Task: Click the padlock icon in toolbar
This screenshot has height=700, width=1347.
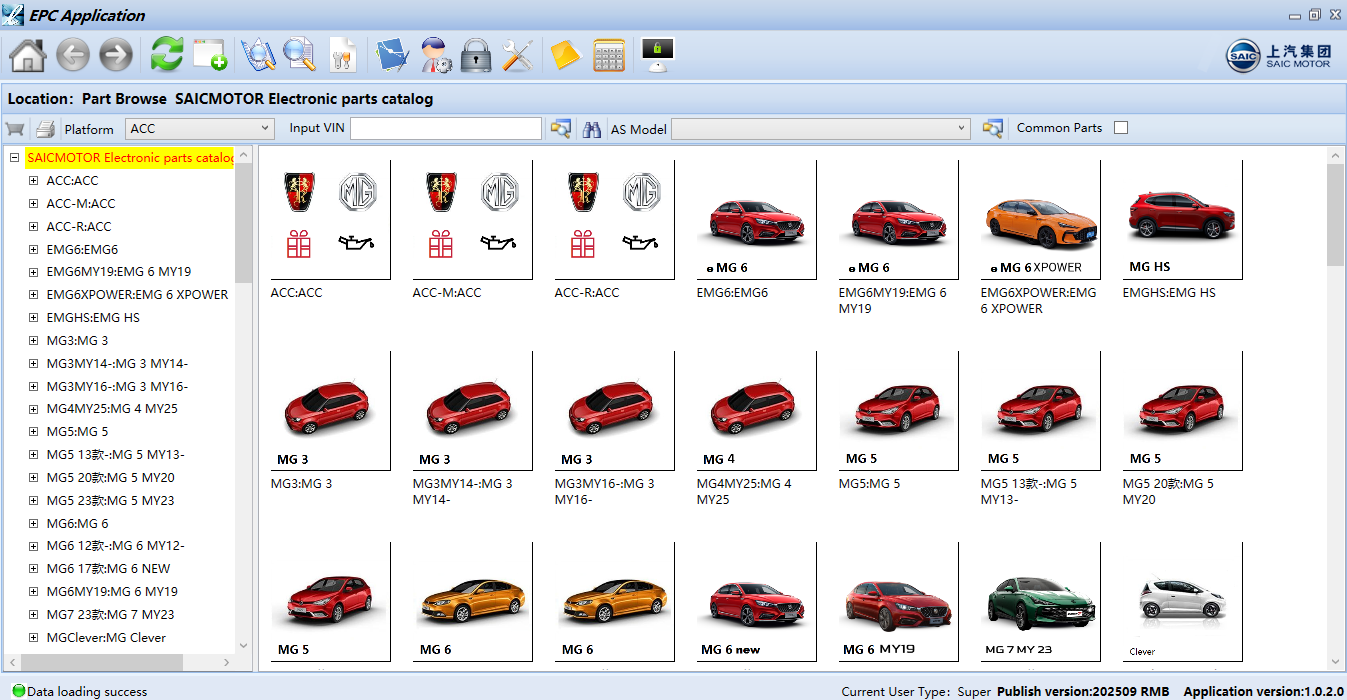Action: [x=476, y=55]
